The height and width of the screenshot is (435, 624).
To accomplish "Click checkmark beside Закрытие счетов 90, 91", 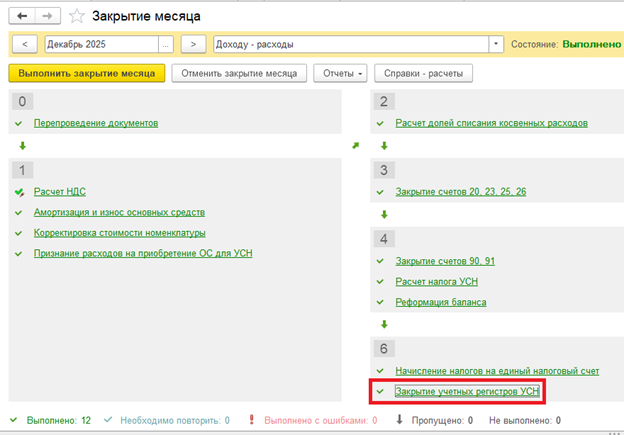I will tap(380, 261).
